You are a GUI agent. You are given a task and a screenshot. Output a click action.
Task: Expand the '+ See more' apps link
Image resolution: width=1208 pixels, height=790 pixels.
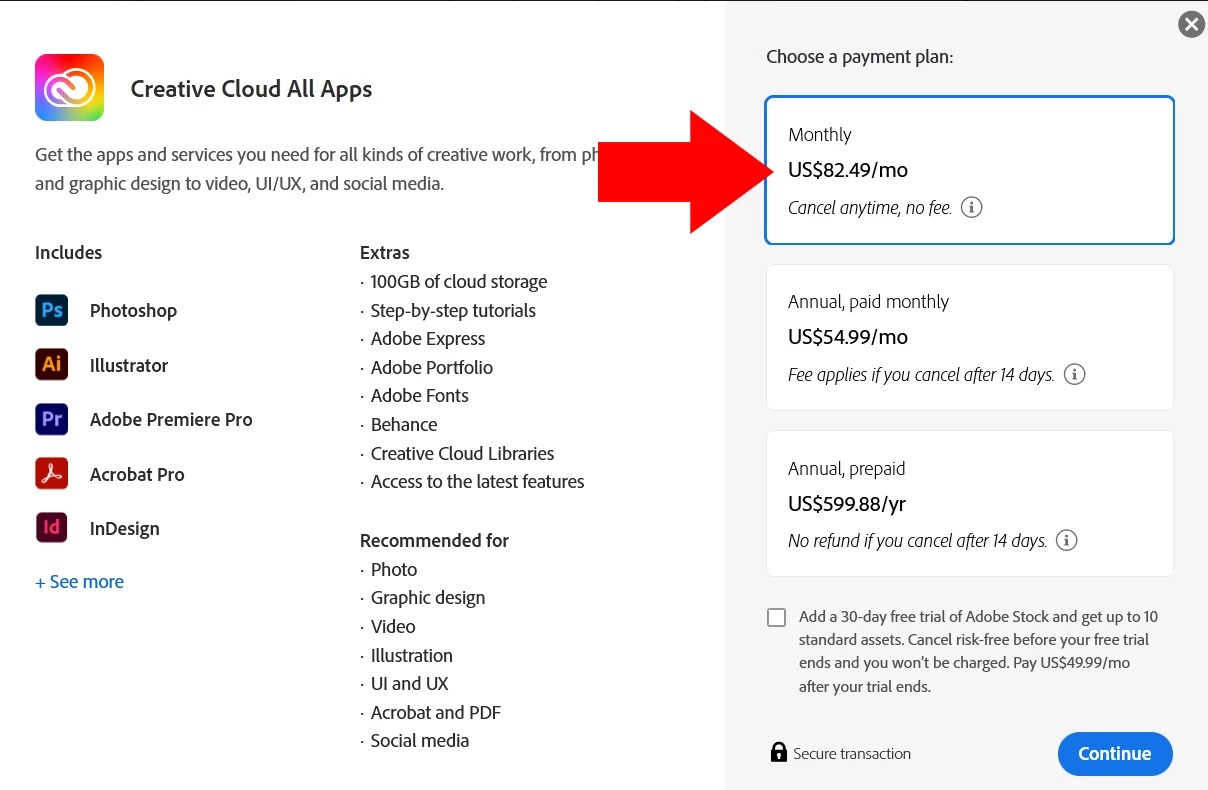tap(80, 582)
